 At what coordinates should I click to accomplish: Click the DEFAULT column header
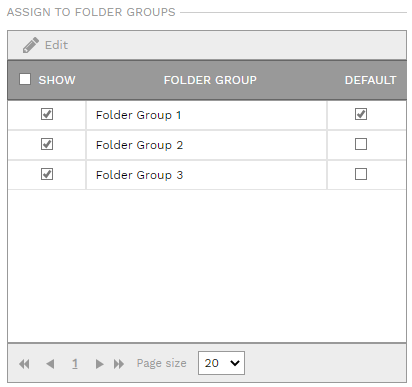coord(370,80)
